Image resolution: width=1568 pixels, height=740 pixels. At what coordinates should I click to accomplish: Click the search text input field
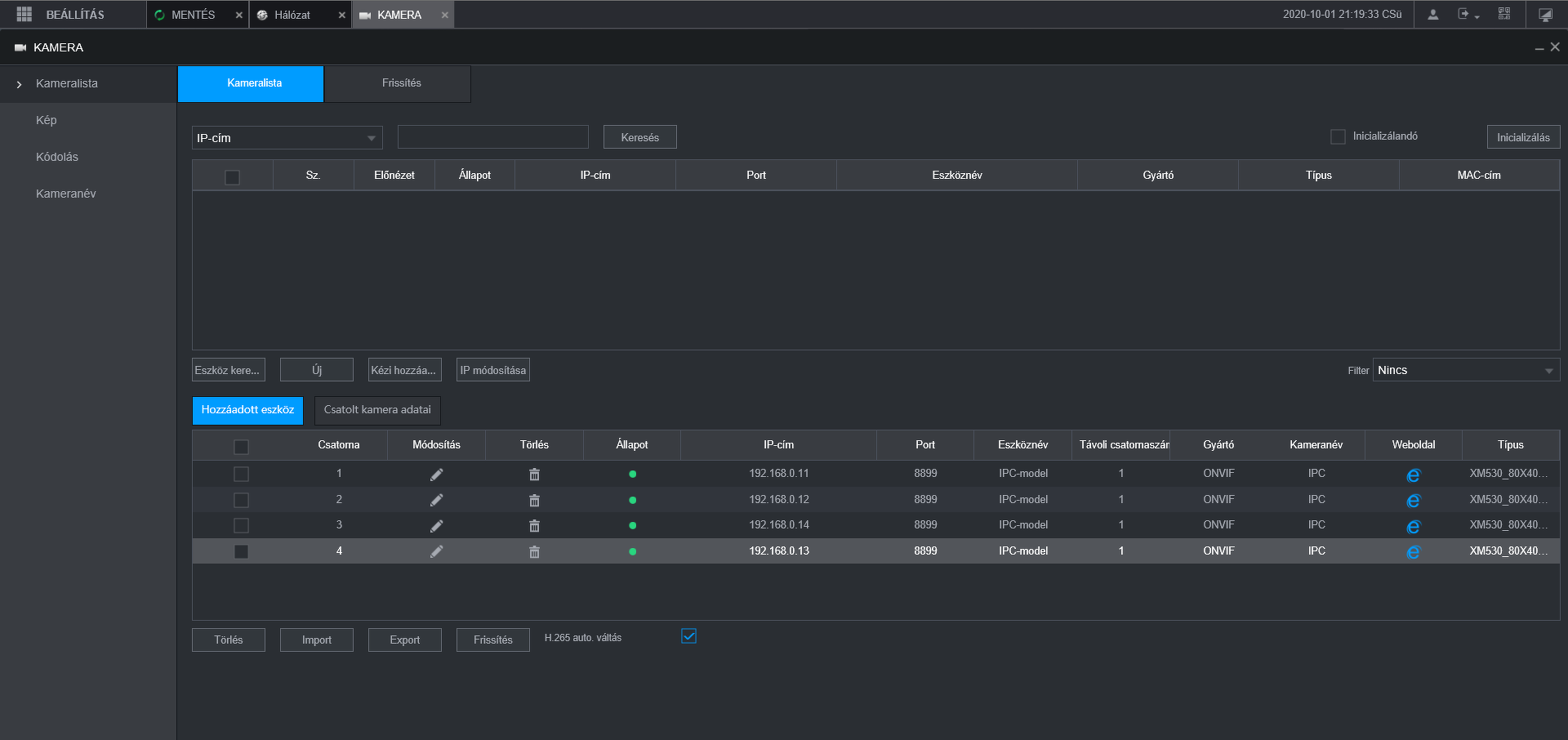pyautogui.click(x=492, y=137)
